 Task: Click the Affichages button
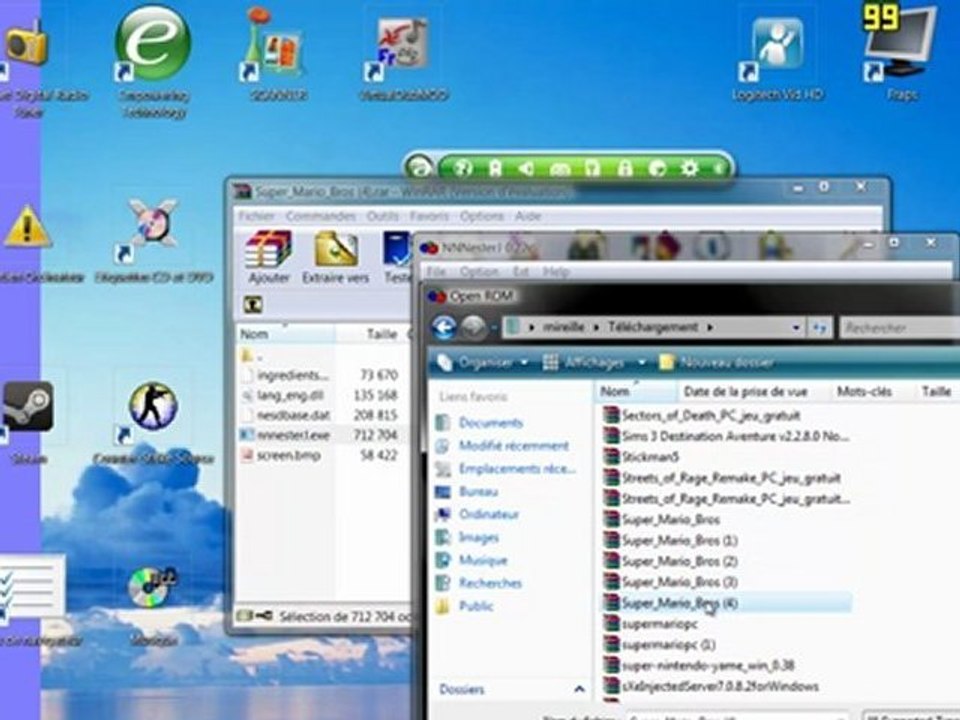pos(585,362)
